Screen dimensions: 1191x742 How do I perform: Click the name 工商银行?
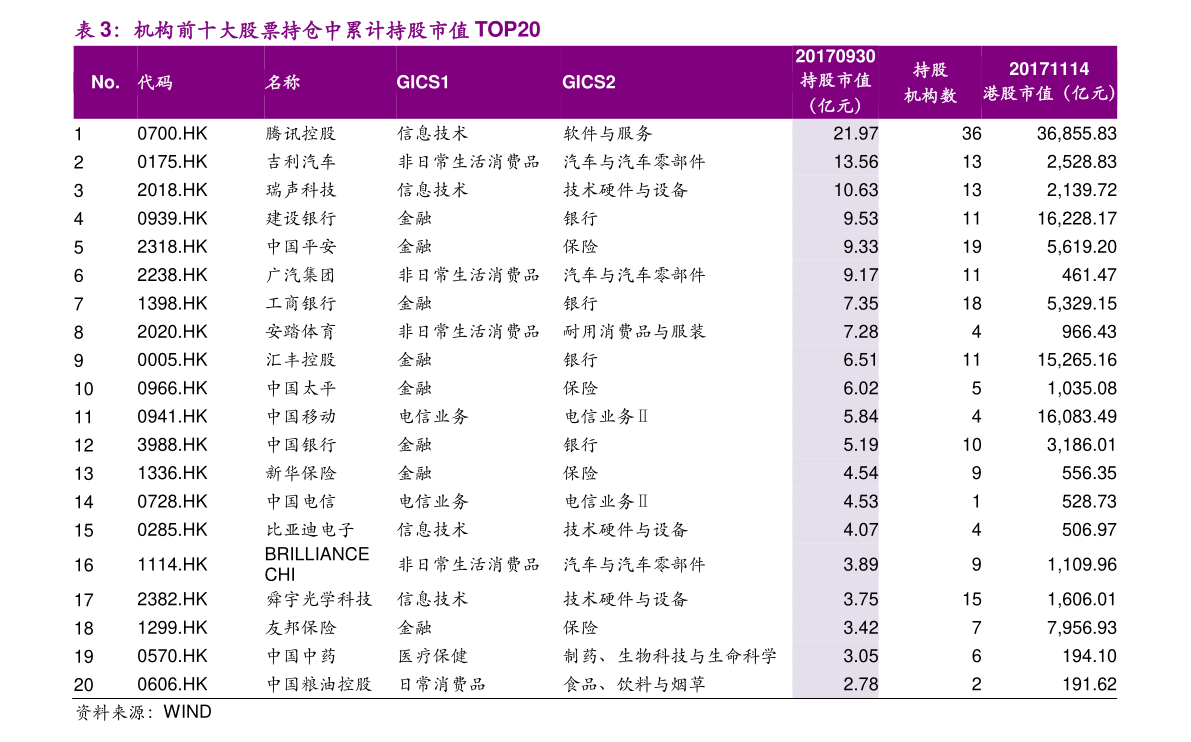tap(301, 304)
